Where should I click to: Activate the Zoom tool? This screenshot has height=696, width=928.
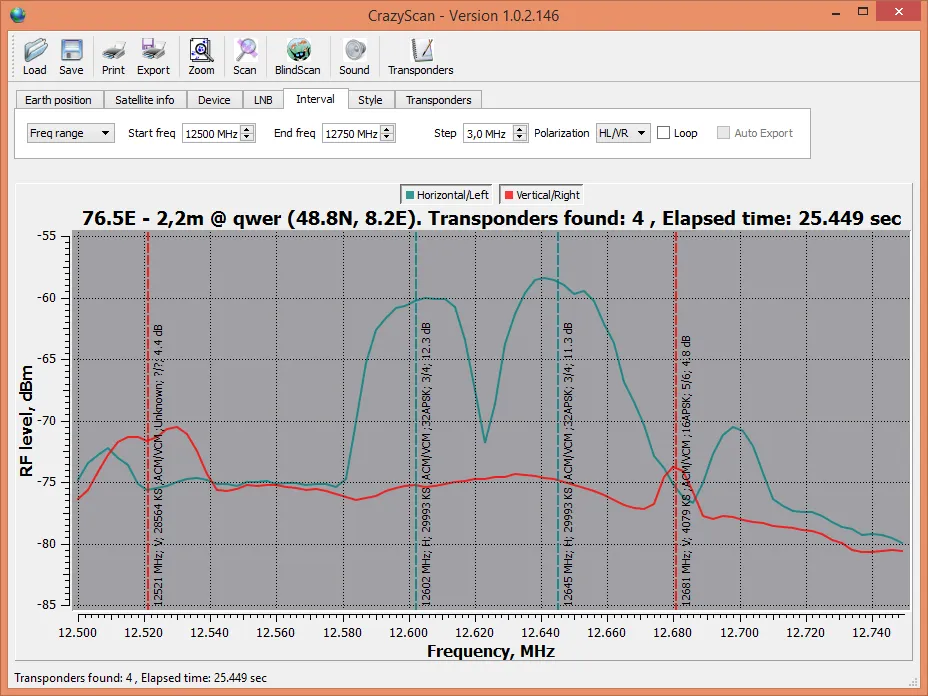[201, 57]
